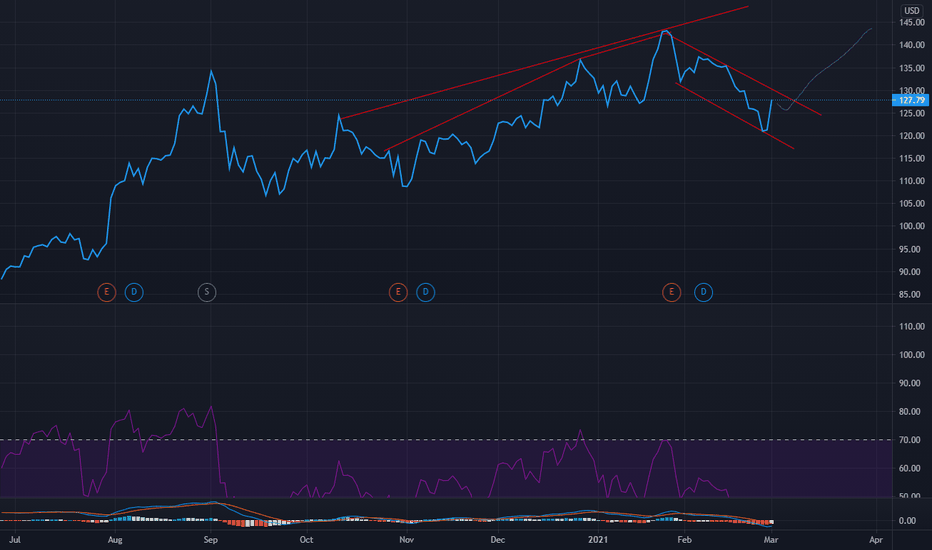Viewport: 932px width, 550px height.
Task: Open the early-February dividend D marker
Action: [x=703, y=292]
